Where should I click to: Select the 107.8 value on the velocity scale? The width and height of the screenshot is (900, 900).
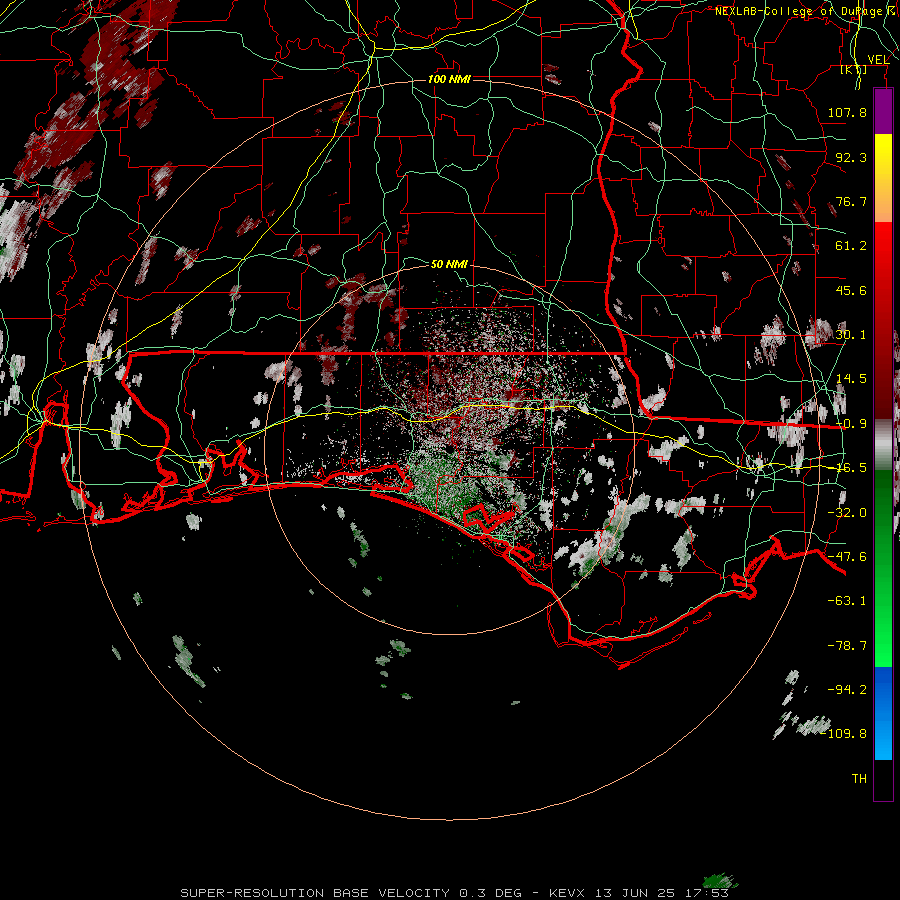click(847, 112)
